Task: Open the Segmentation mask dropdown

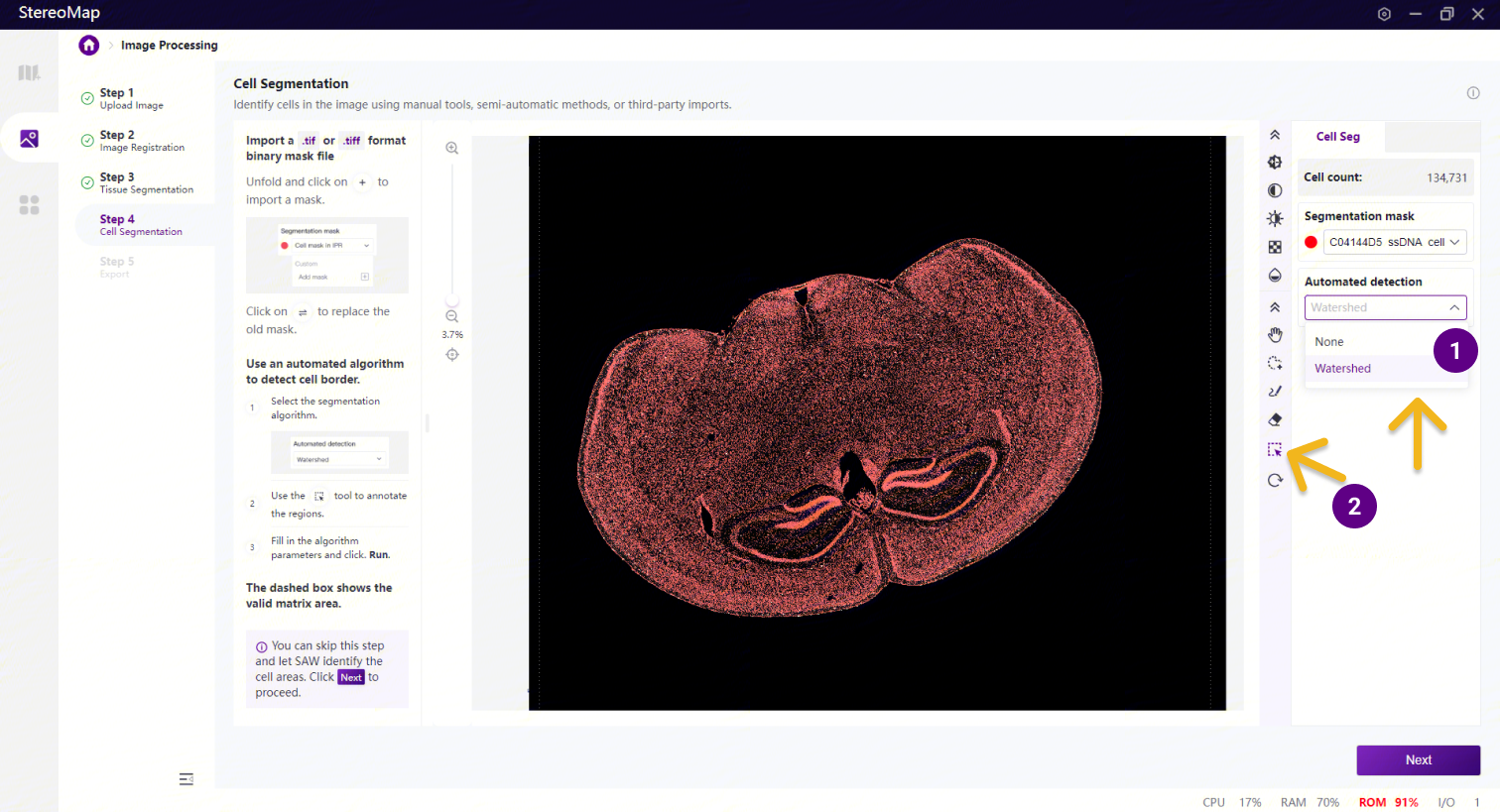Action: (1395, 242)
